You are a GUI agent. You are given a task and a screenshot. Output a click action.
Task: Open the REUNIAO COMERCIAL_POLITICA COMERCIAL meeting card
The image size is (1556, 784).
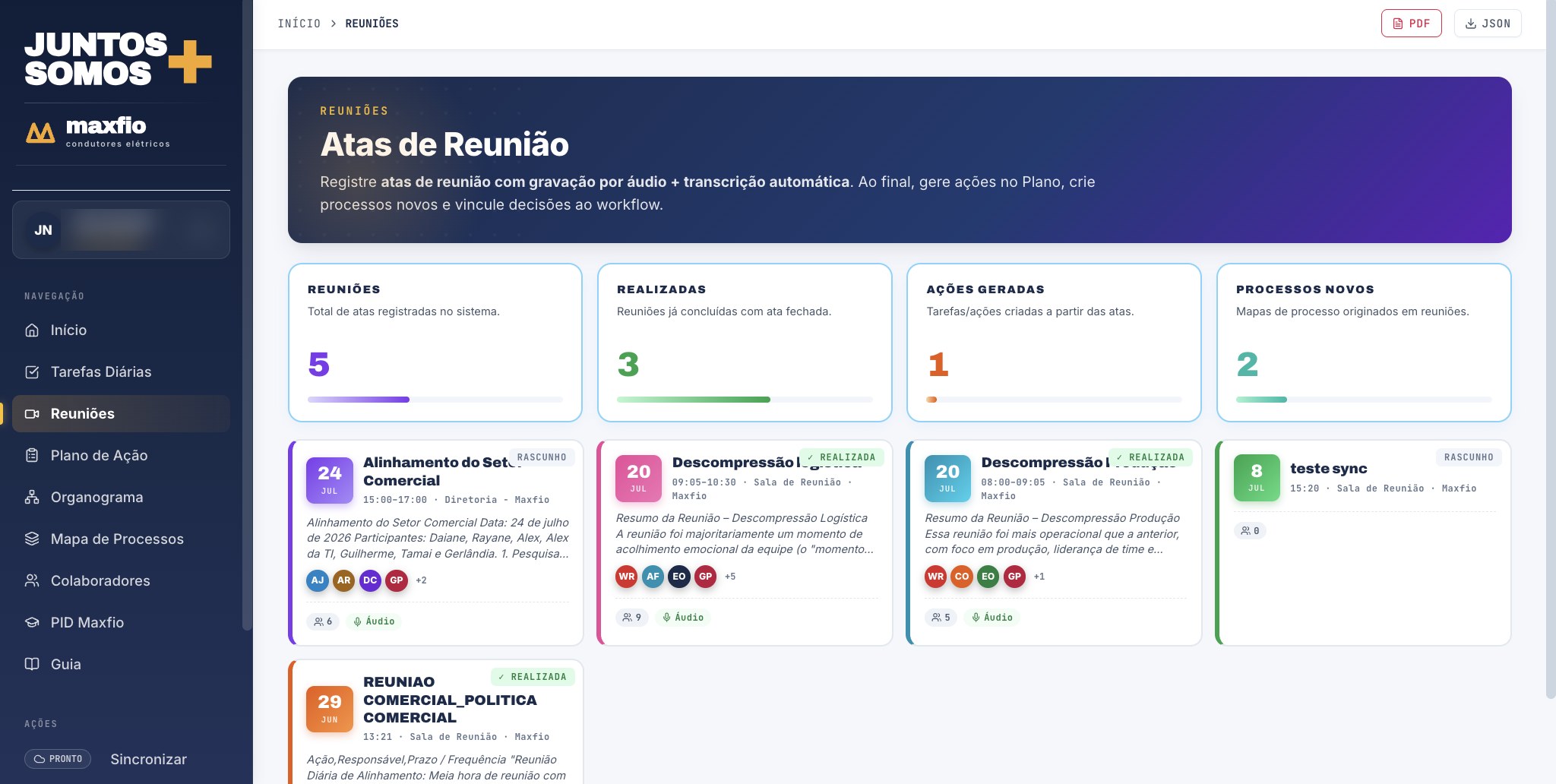tap(435, 722)
